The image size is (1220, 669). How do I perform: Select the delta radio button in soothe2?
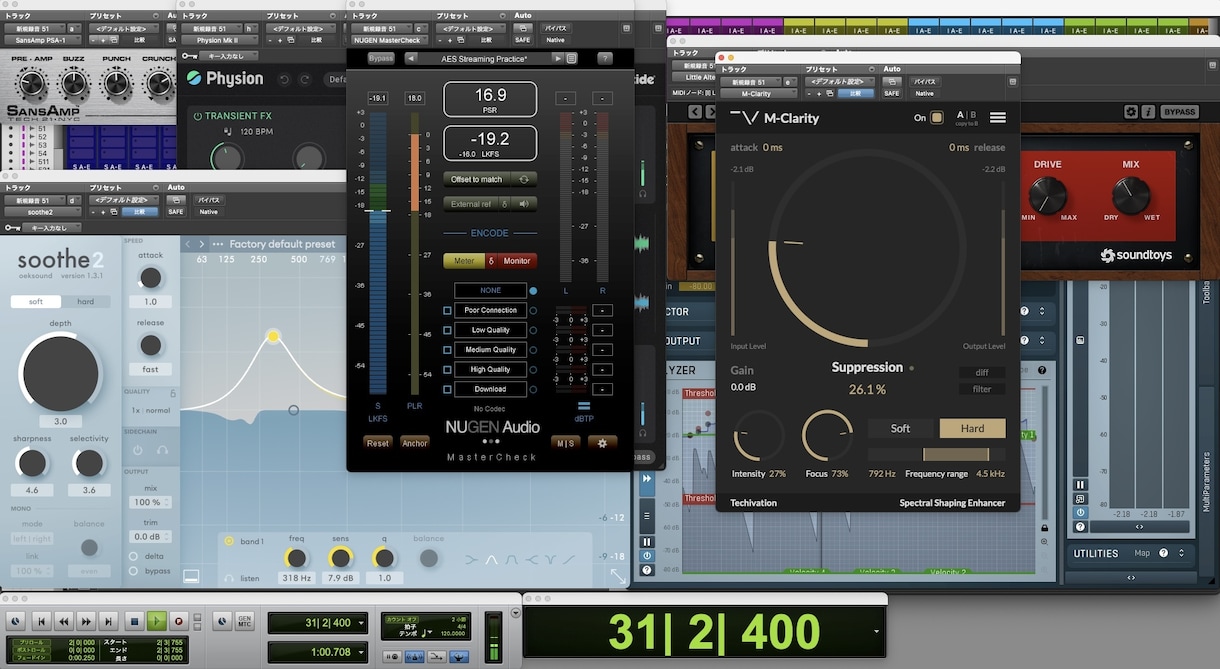134,556
